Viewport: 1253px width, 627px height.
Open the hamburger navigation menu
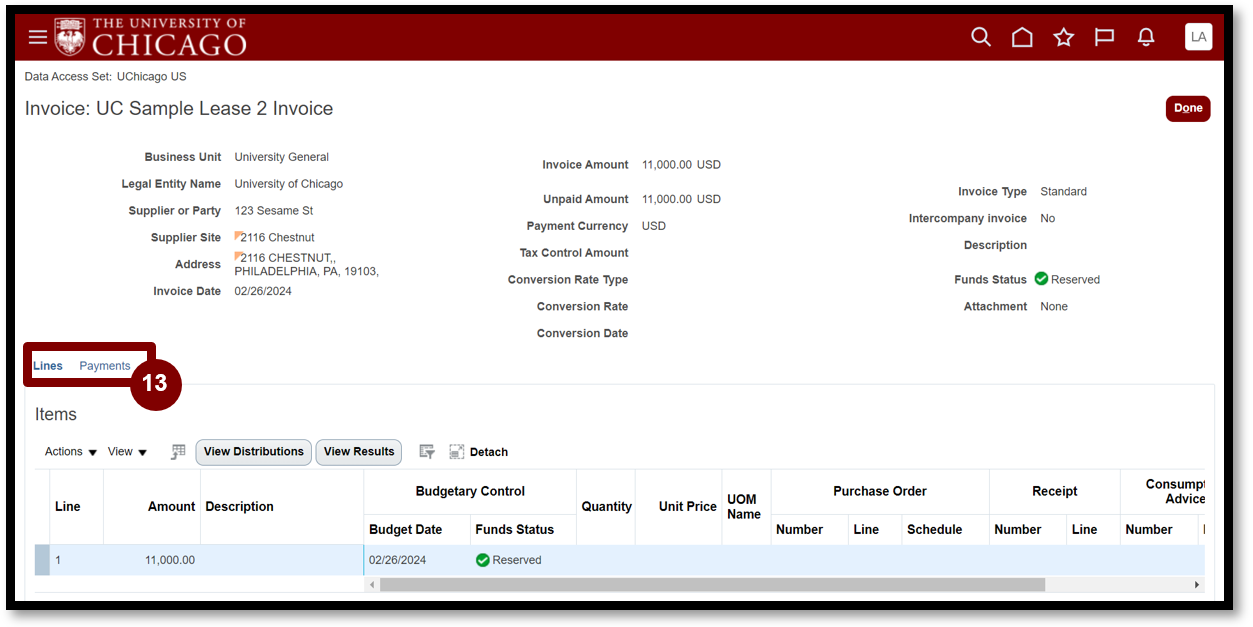click(x=38, y=37)
